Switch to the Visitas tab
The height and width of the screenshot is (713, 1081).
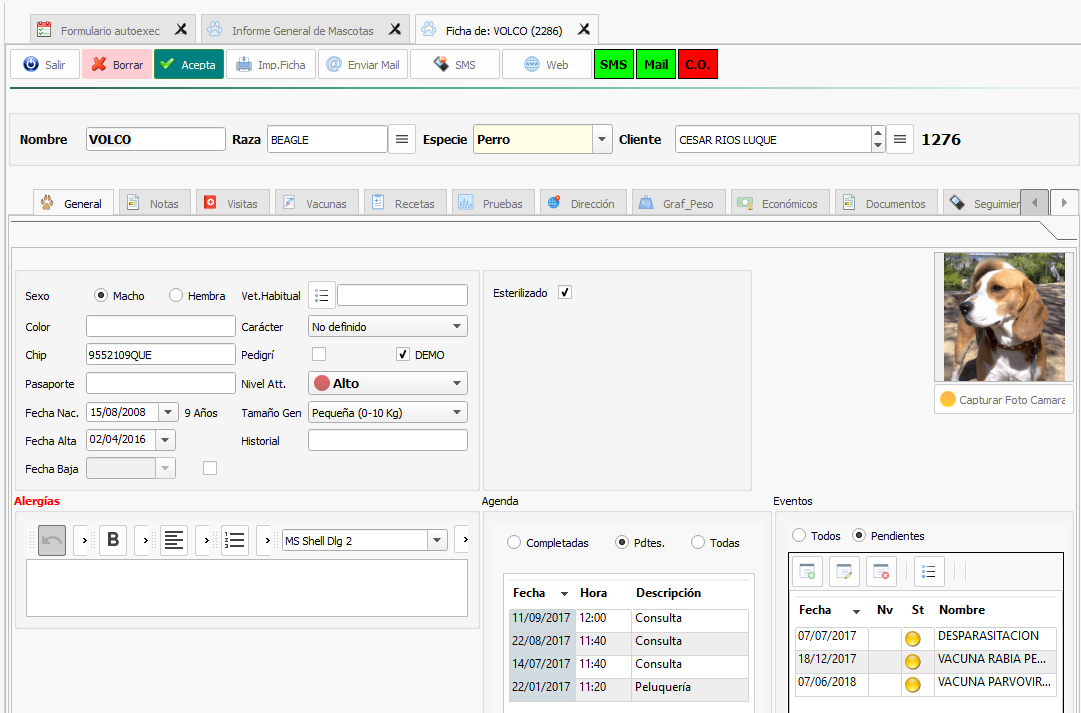pos(232,203)
